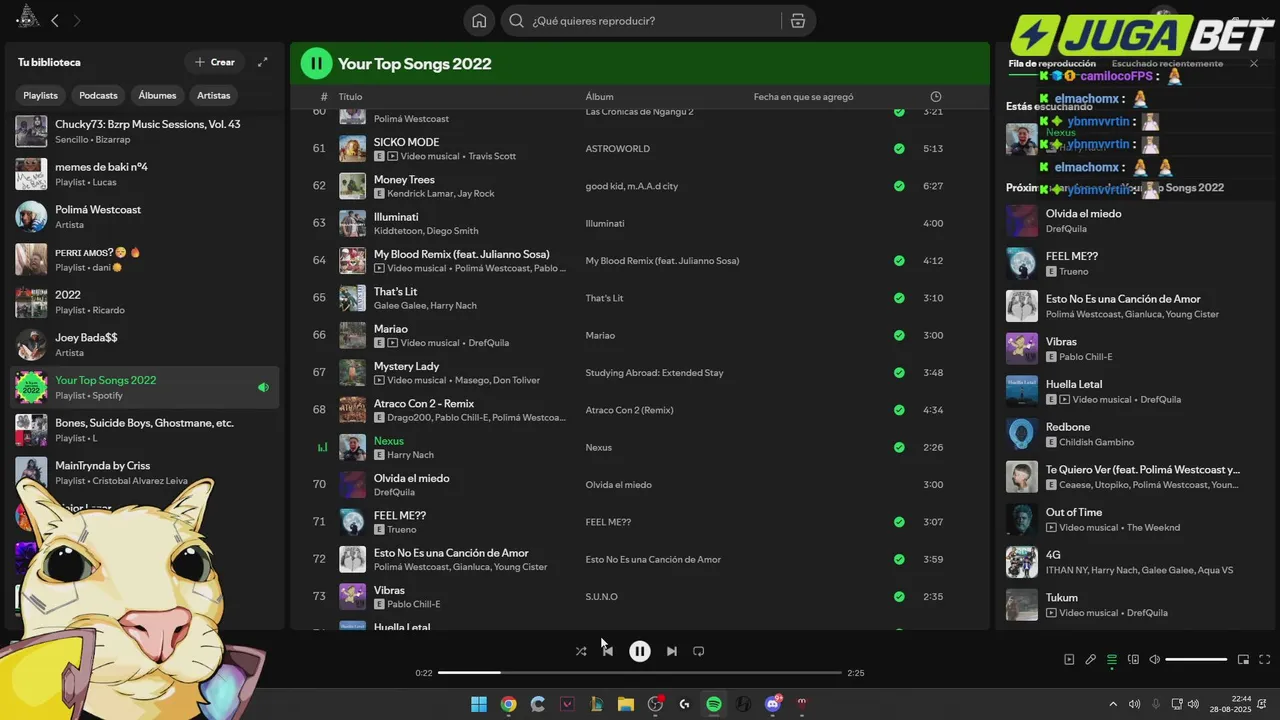Open the ASTROWORLD album link
Viewport: 1280px width, 720px height.
point(617,149)
